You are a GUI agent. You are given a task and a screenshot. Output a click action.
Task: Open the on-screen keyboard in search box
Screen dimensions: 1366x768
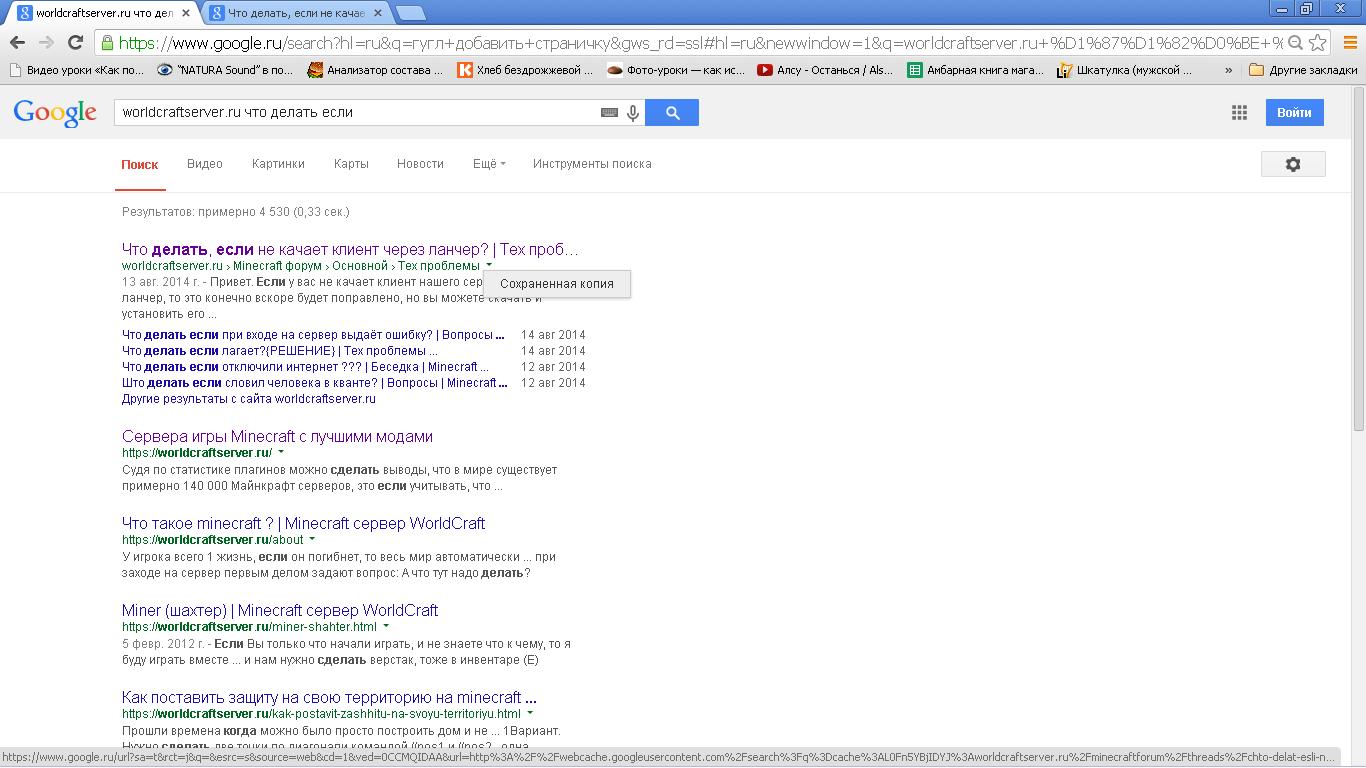(x=609, y=113)
